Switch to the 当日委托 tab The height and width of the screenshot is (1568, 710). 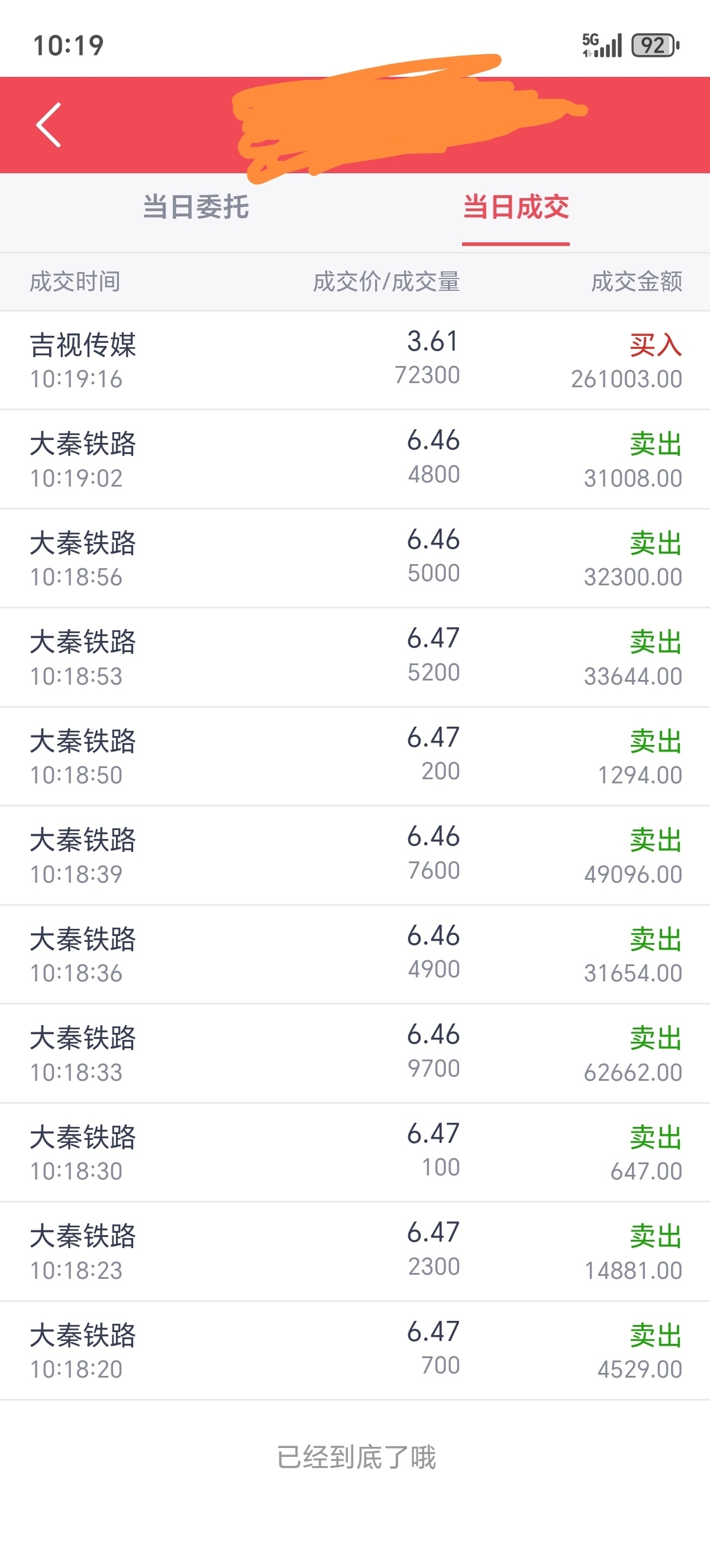point(195,207)
